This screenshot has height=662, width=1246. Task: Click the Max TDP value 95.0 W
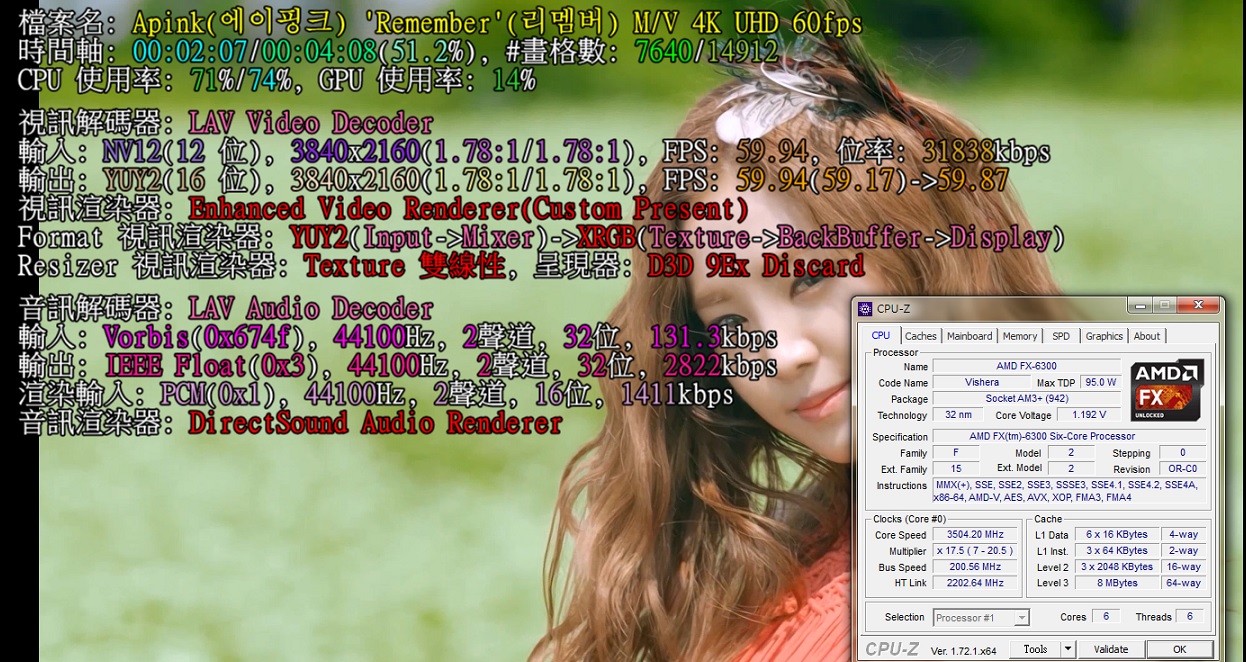pyautogui.click(x=1100, y=382)
